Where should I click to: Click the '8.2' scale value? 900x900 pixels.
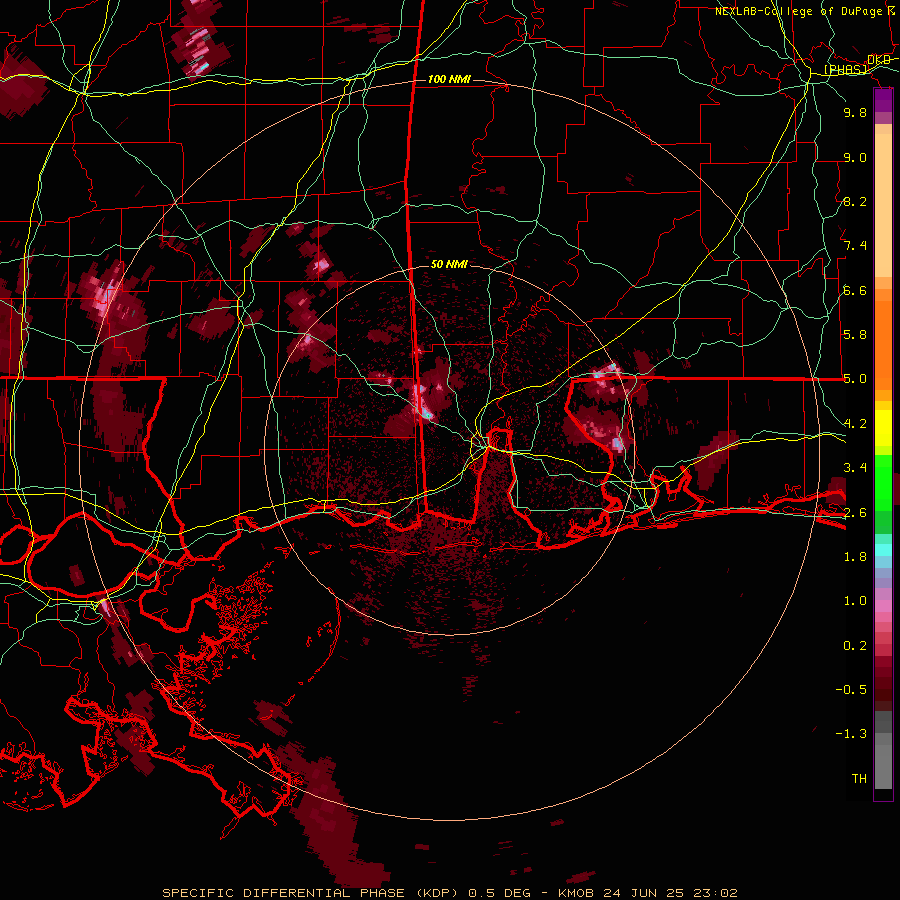point(855,201)
